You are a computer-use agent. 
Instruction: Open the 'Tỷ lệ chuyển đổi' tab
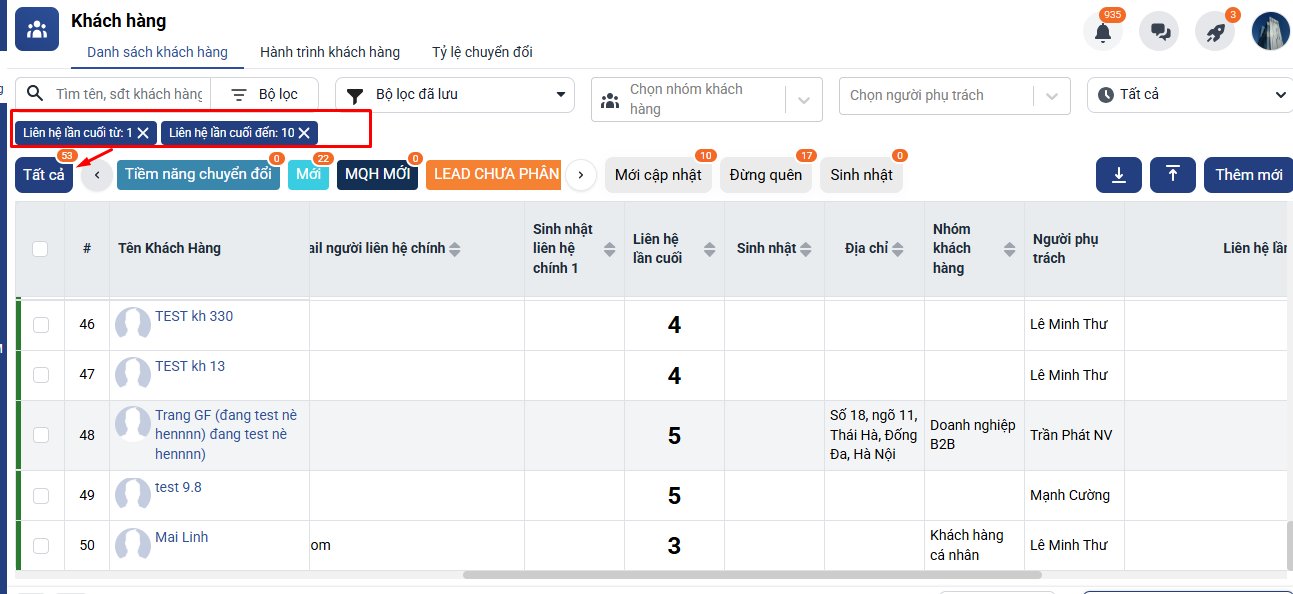tap(482, 52)
